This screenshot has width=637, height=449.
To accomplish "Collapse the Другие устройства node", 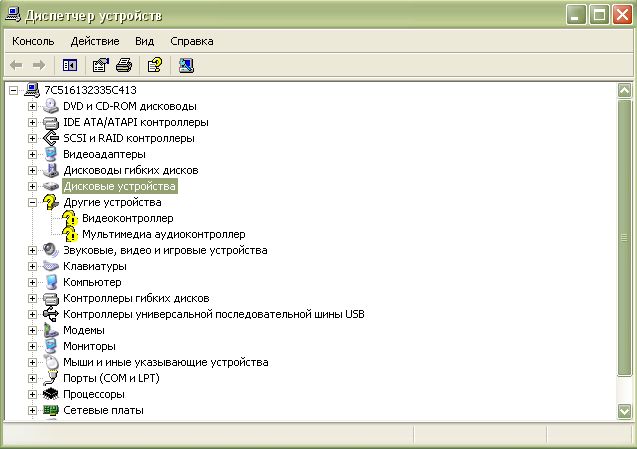I will 32,202.
